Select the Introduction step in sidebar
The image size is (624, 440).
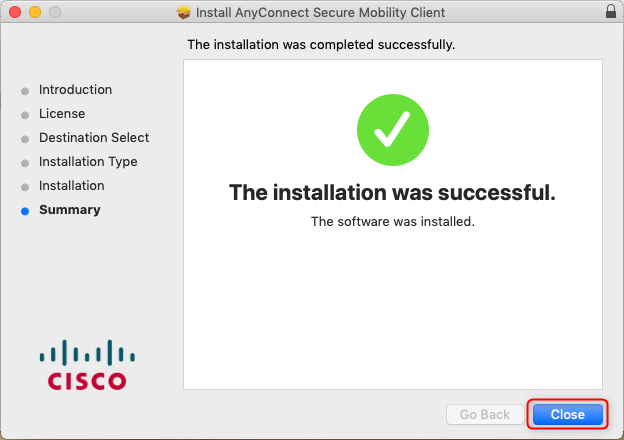[x=75, y=90]
